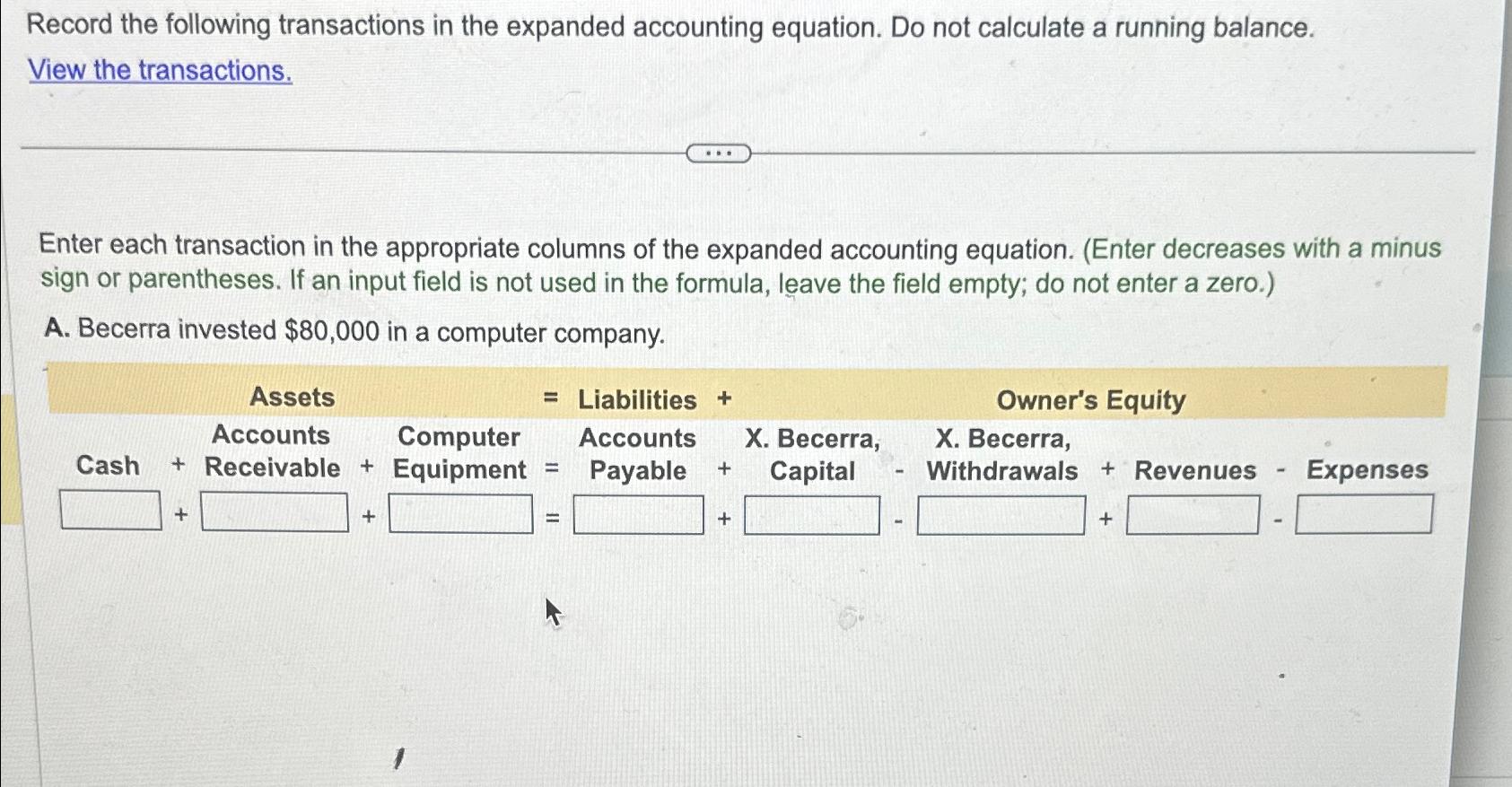Click the Cash input field
Screen dimensions: 1512x787
pyautogui.click(x=109, y=512)
